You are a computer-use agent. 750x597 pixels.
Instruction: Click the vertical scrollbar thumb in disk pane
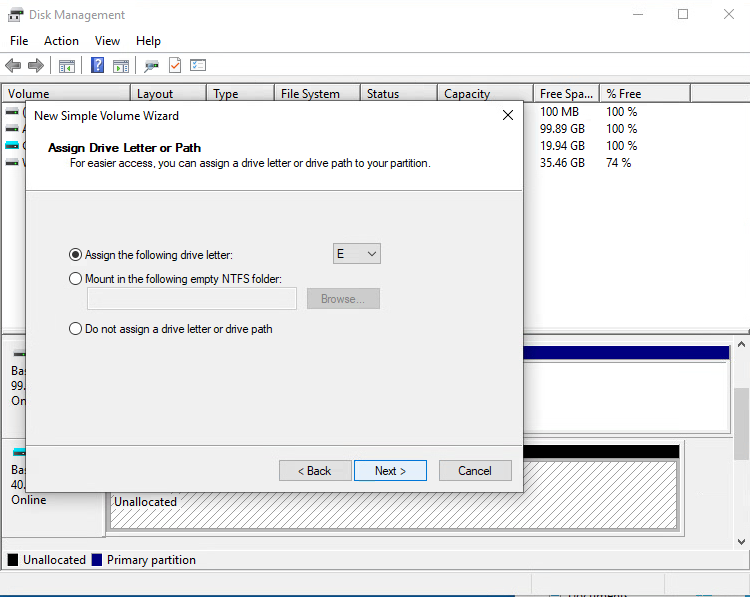coord(741,424)
